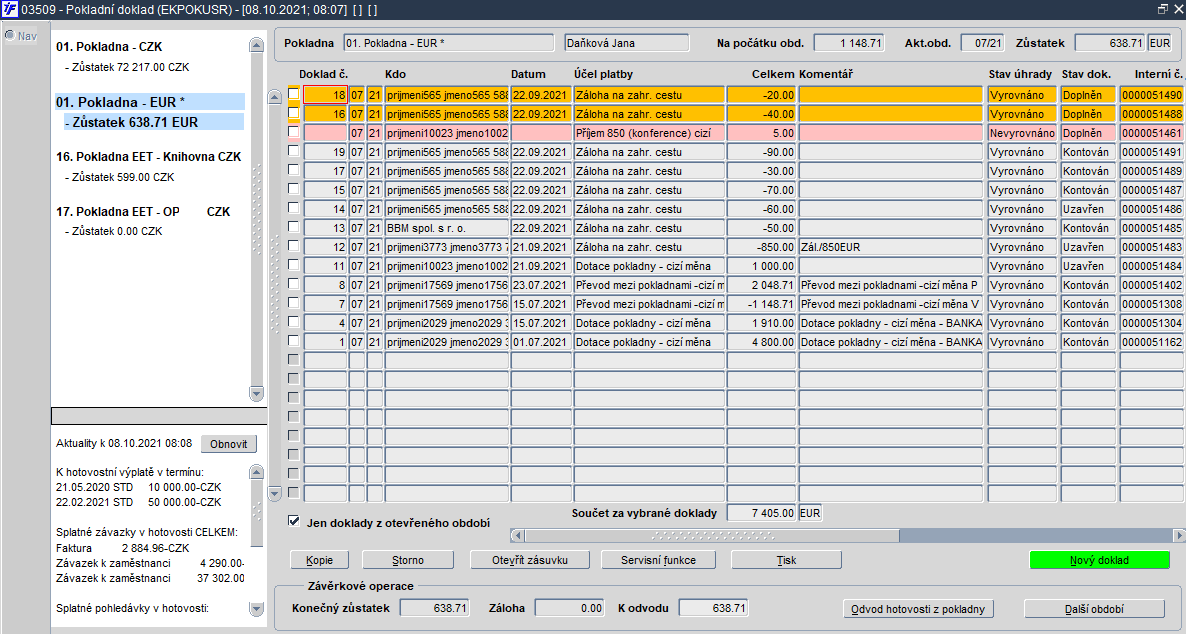1186x634 pixels.
Task: Click the amount cell 4 800.00
Action: pos(762,342)
